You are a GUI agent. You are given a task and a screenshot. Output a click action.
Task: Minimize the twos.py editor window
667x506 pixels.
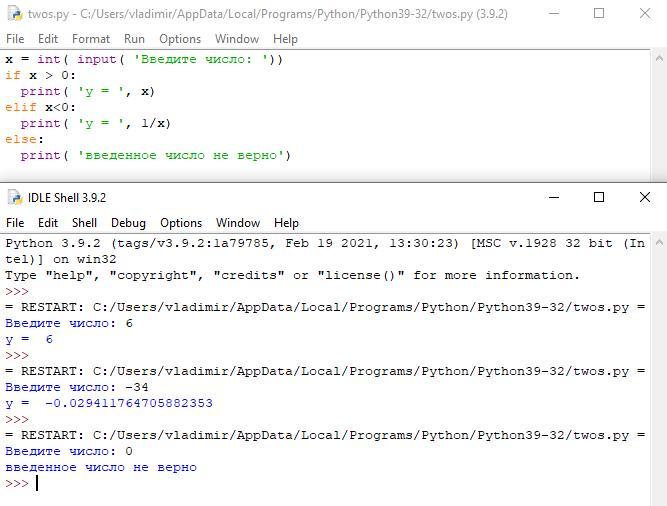[554, 13]
